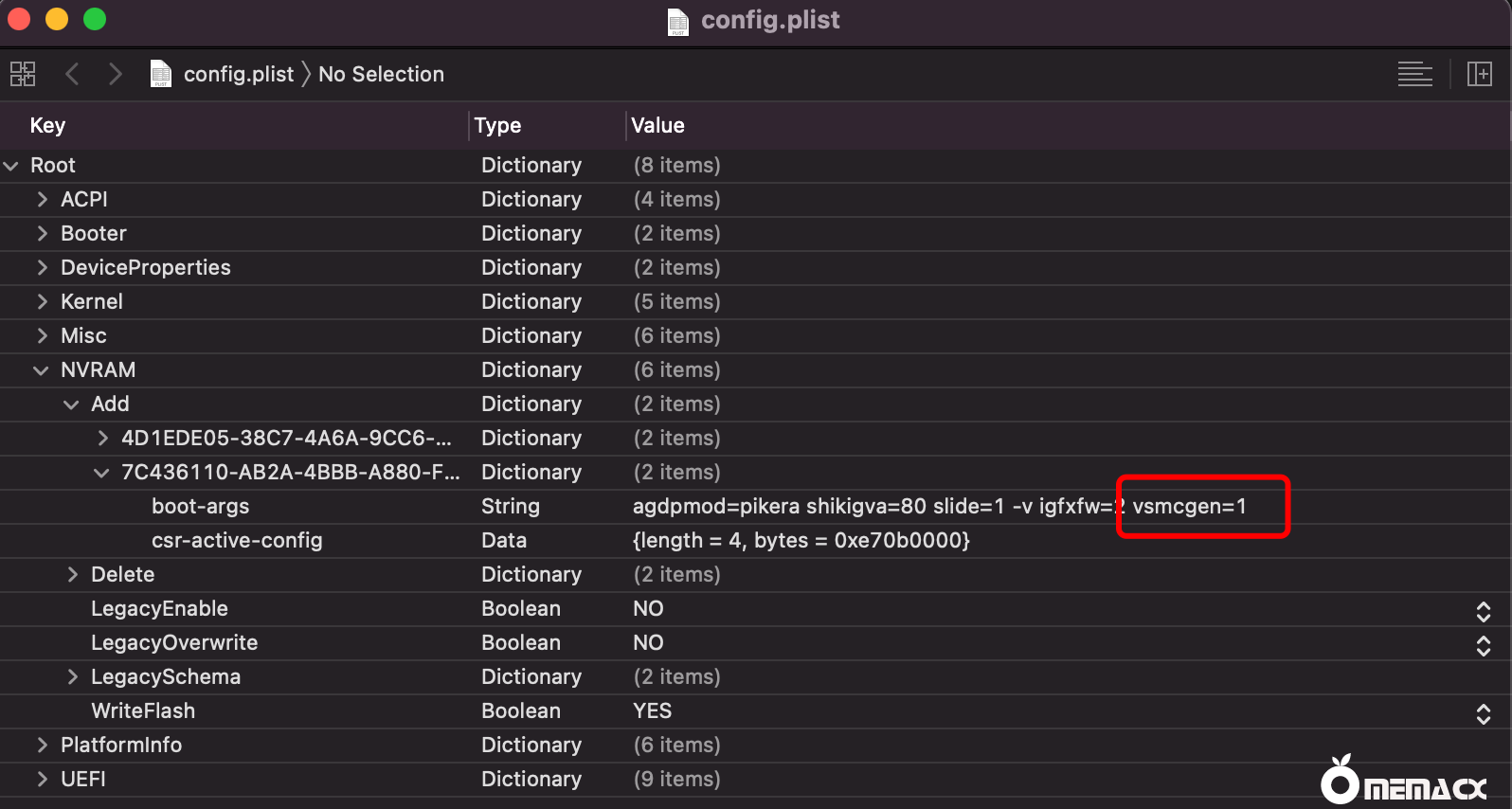
Task: Switch WriteFlash boolean value stepper
Action: [x=1483, y=711]
